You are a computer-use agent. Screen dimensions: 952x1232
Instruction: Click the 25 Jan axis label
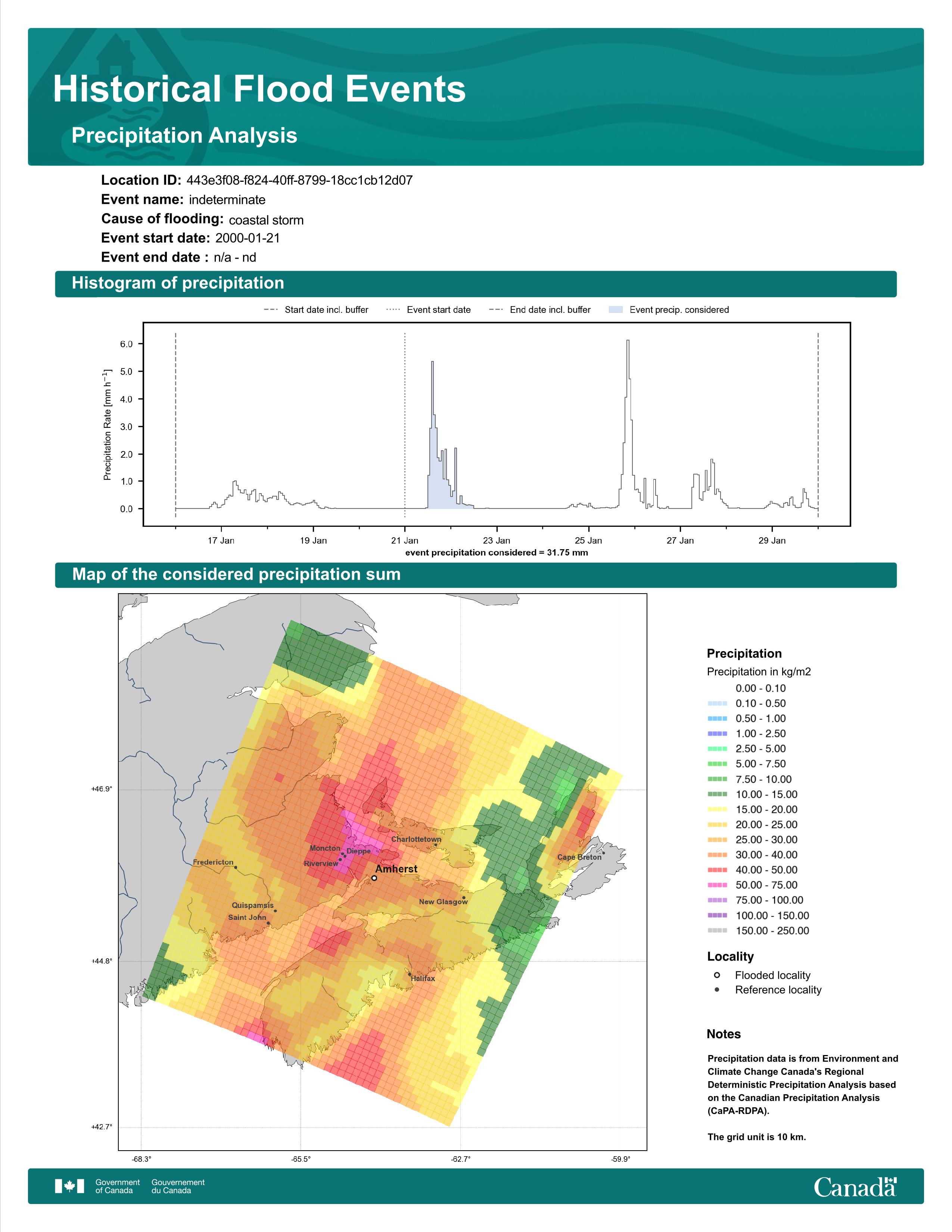588,541
